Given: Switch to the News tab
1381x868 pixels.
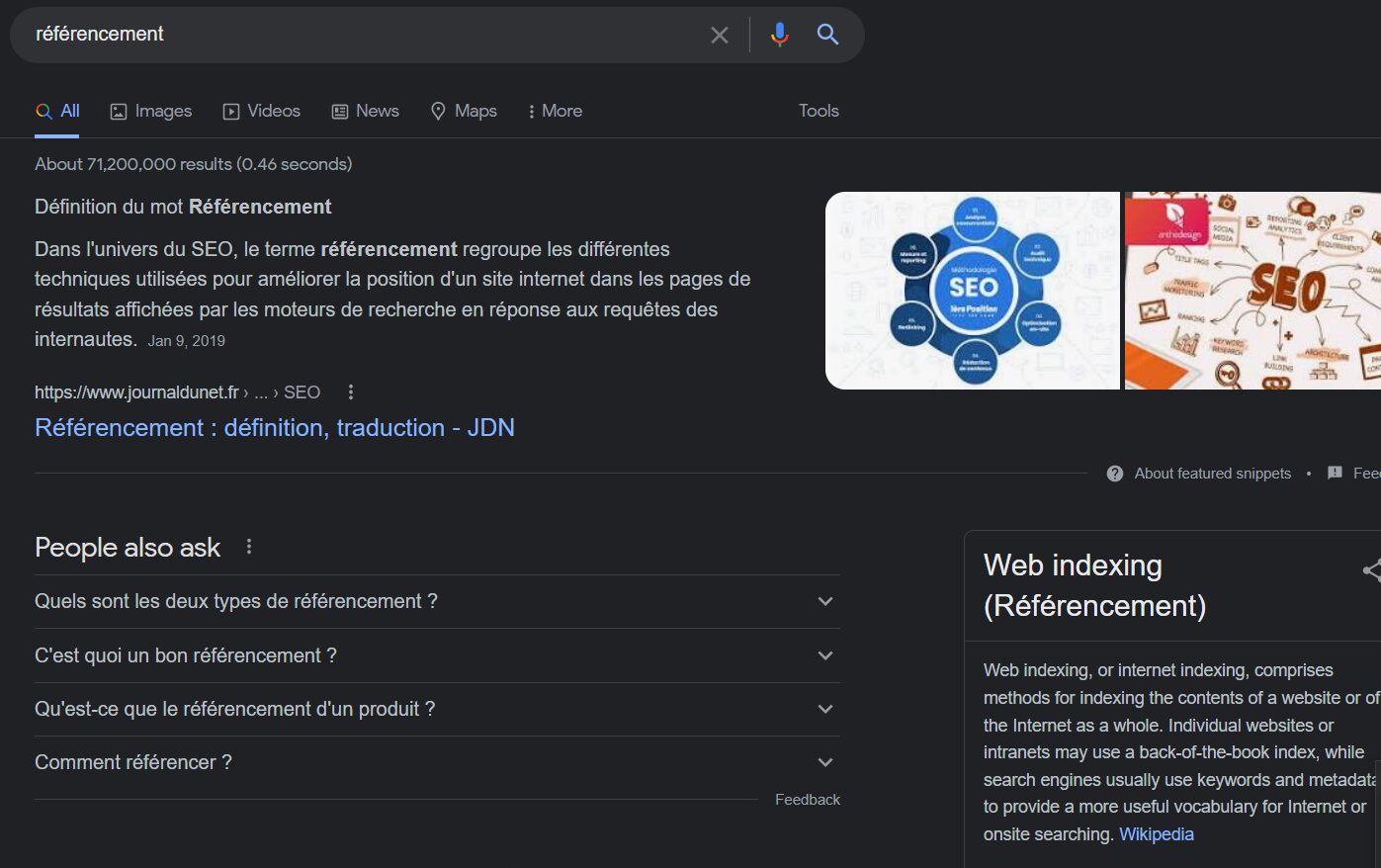Looking at the screenshot, I should pyautogui.click(x=365, y=111).
